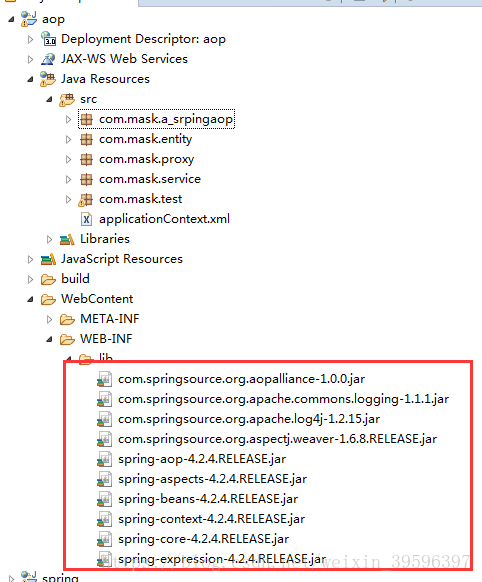
Task: Expand JAX-WS Web Services node
Action: 30,59
